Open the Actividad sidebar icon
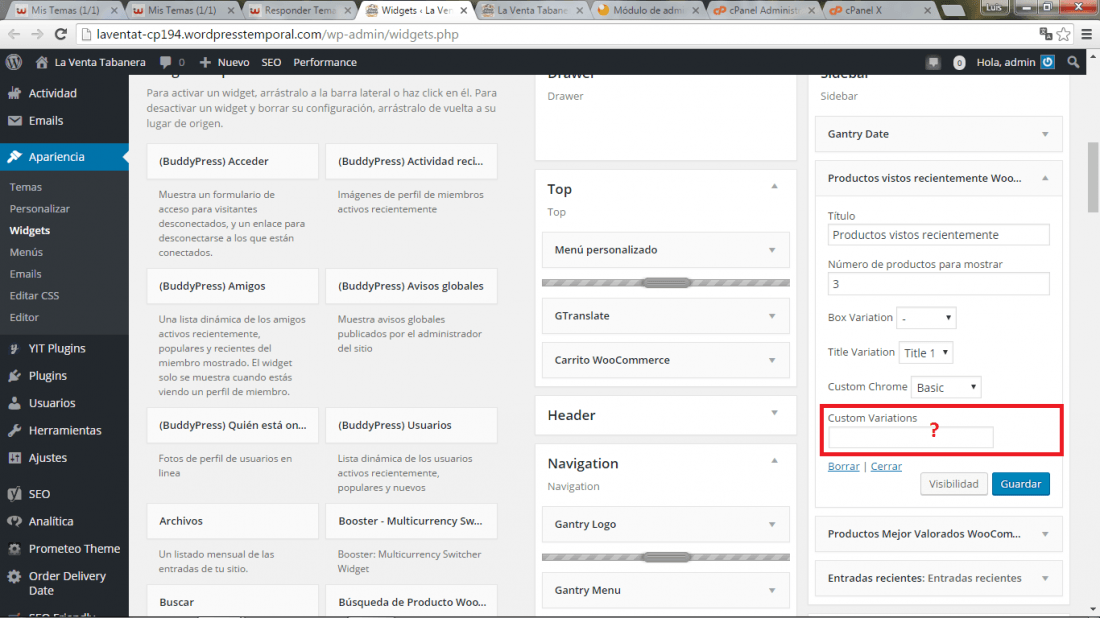The width and height of the screenshot is (1100, 618). pos(15,93)
